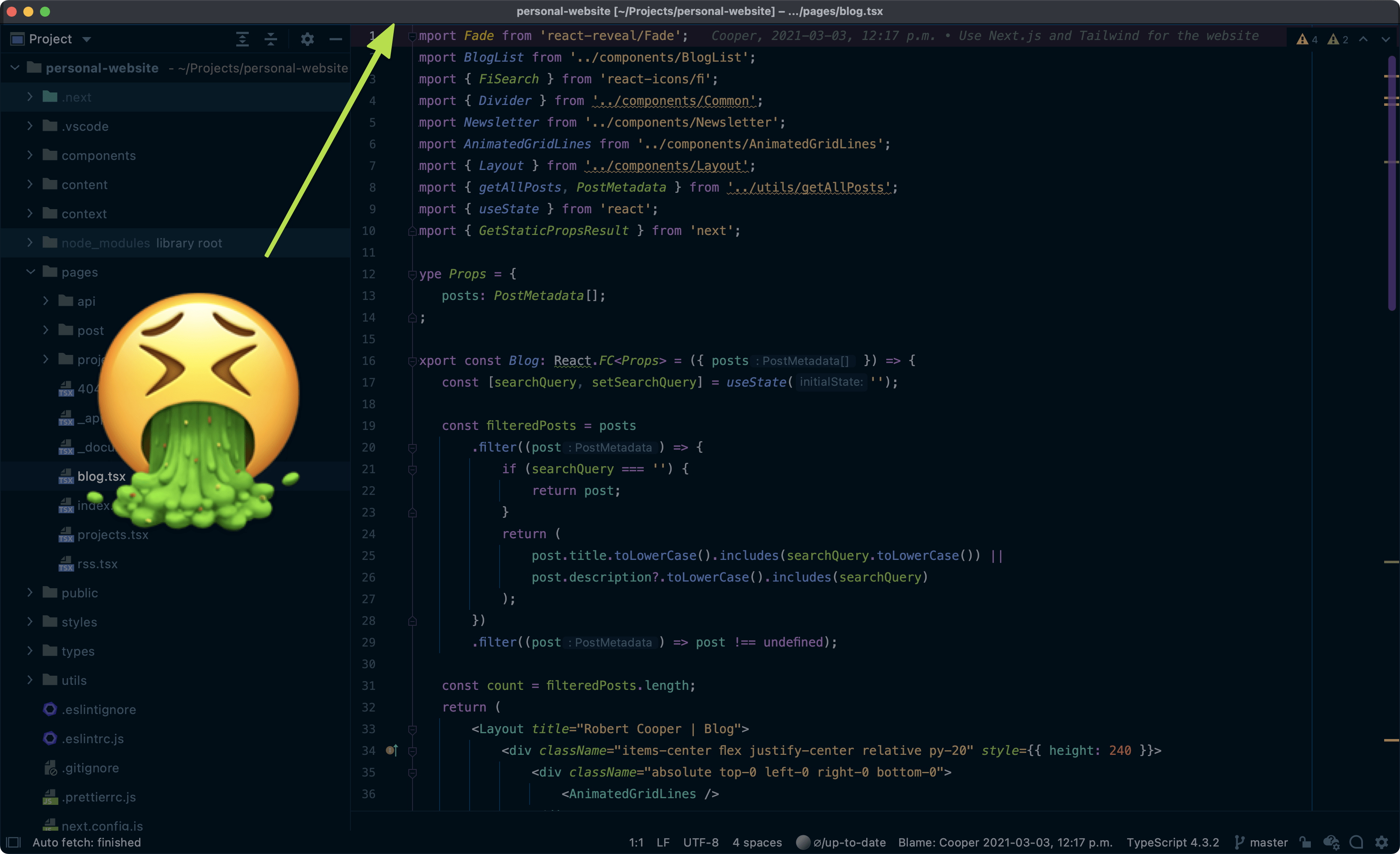Click the gutter marker on line 34
The width and height of the screenshot is (1400, 854).
click(x=392, y=751)
